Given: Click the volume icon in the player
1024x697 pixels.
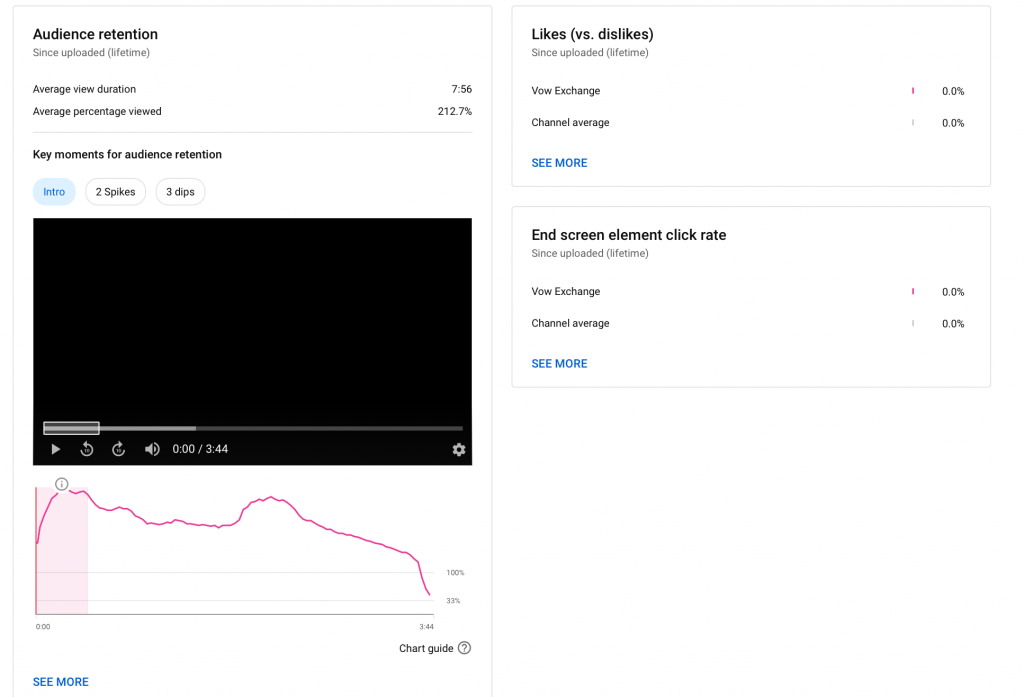Looking at the screenshot, I should (152, 449).
